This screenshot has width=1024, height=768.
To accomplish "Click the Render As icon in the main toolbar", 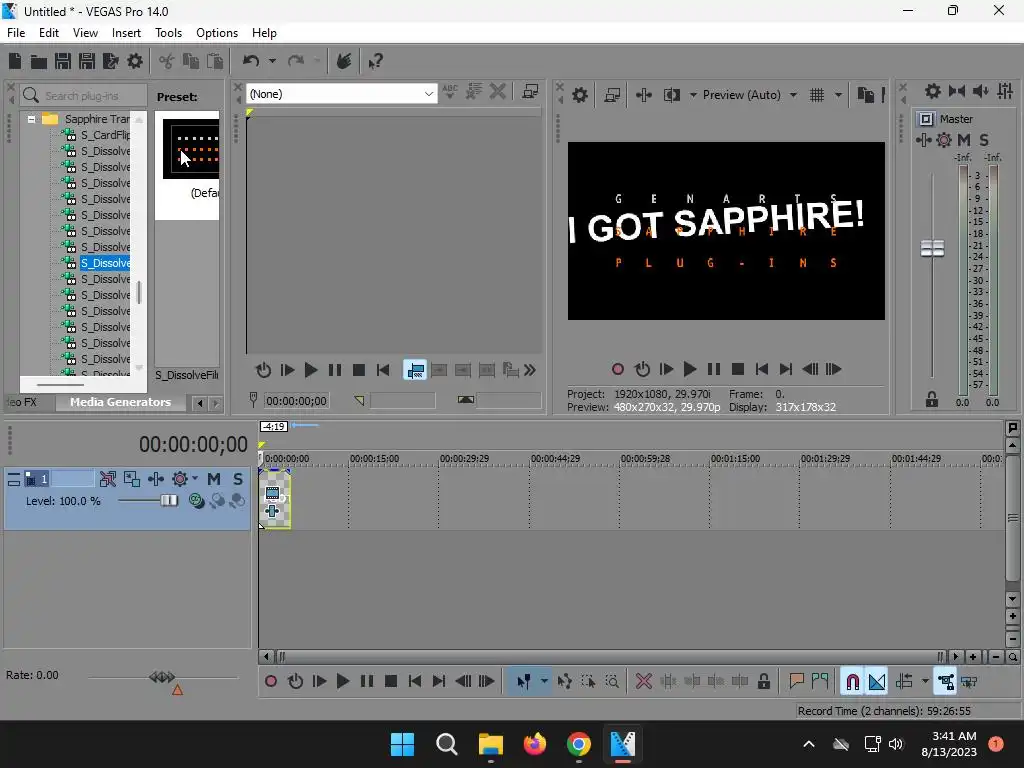I will [x=111, y=61].
